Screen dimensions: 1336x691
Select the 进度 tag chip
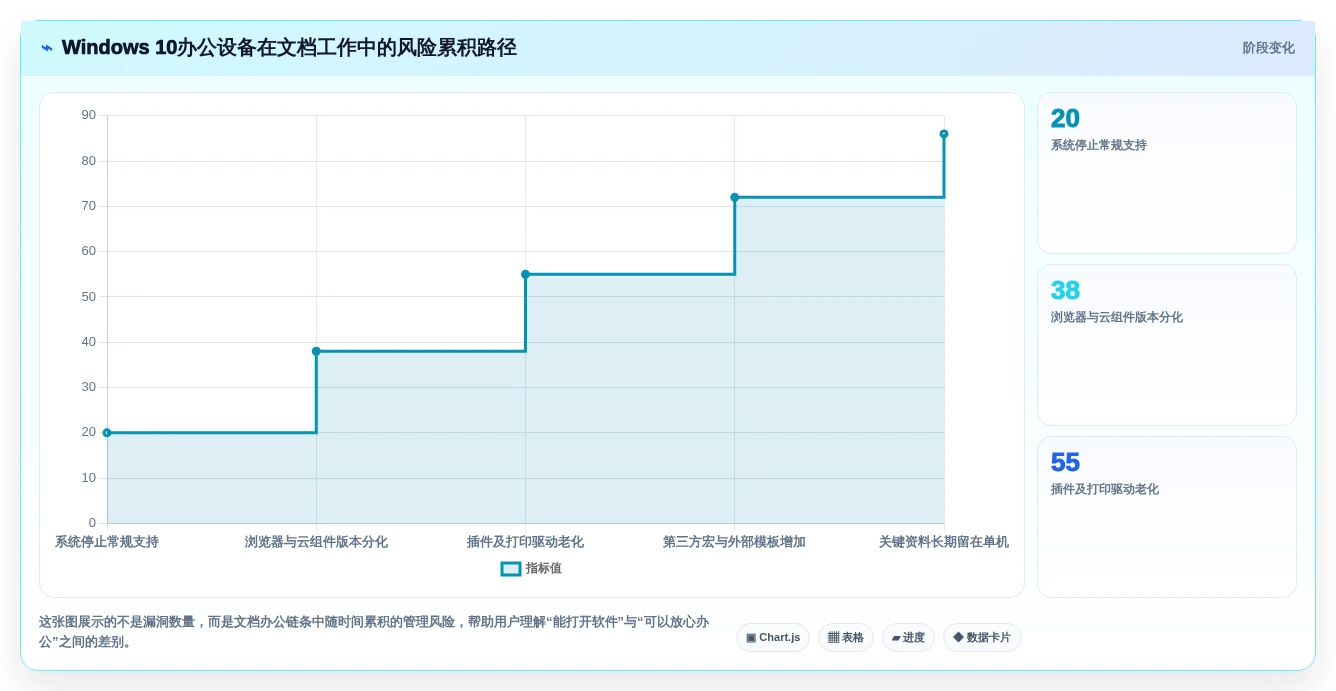pyautogui.click(x=908, y=638)
